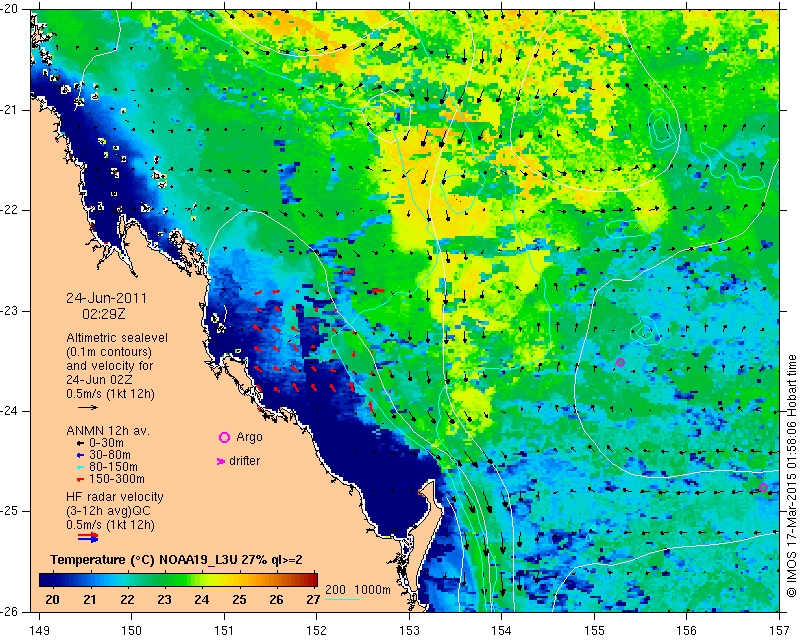This screenshot has width=800, height=640.
Task: Click longitude axis label 155
Action: point(594,631)
